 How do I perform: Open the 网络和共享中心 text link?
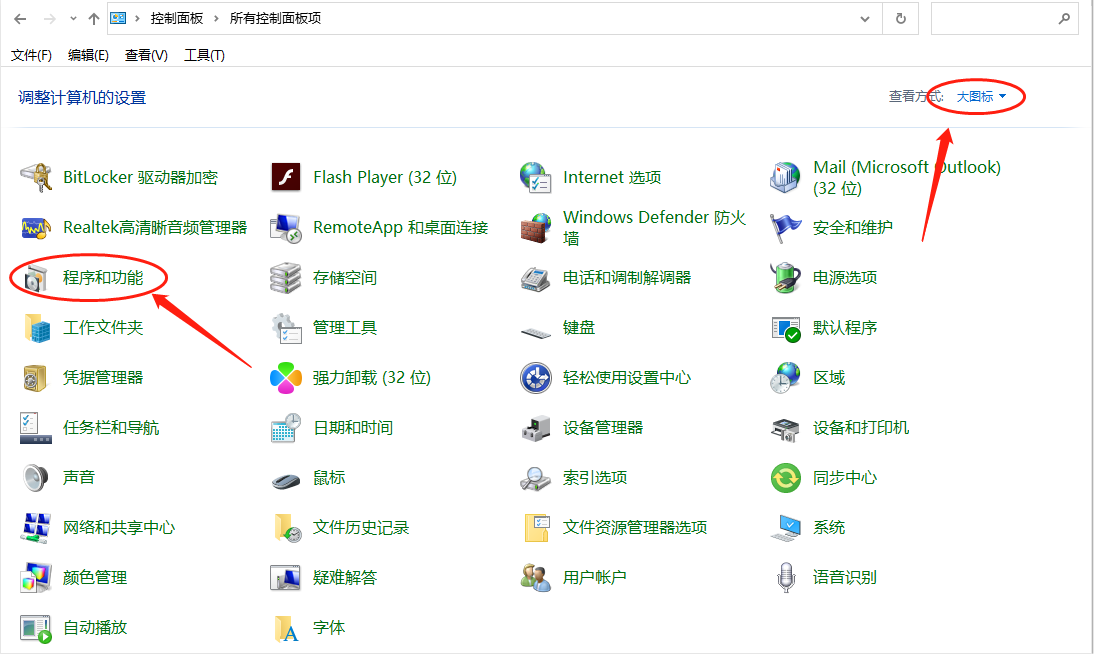pyautogui.click(x=119, y=528)
